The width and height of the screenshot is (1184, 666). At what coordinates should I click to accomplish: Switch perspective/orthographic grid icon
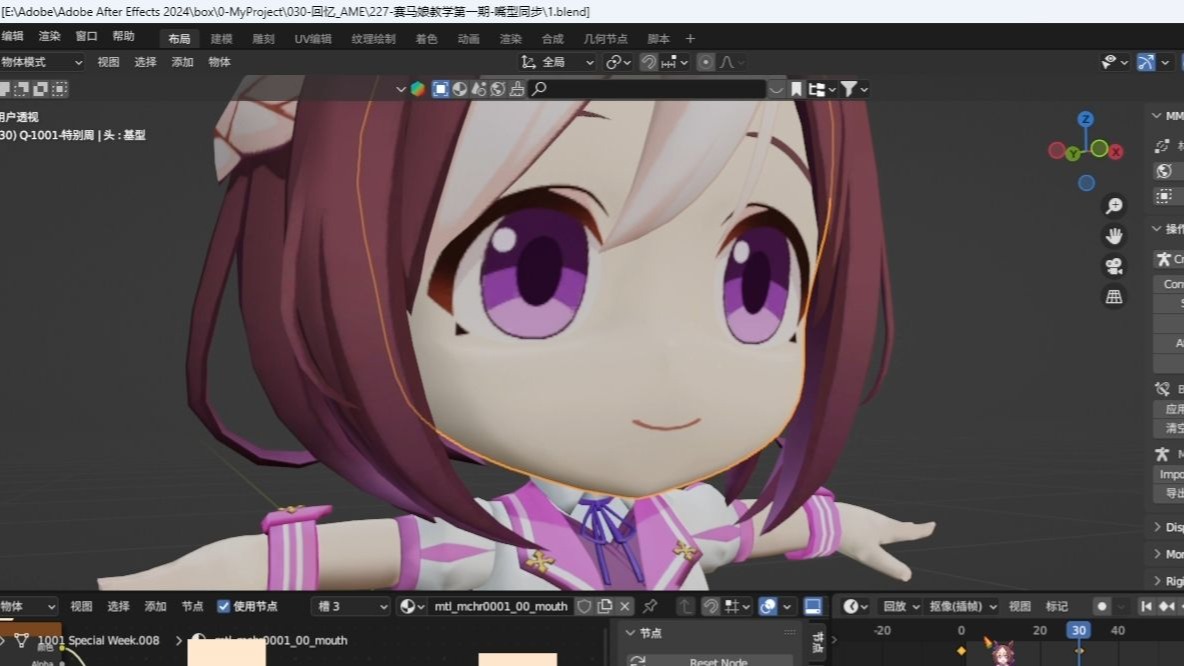[x=1114, y=297]
